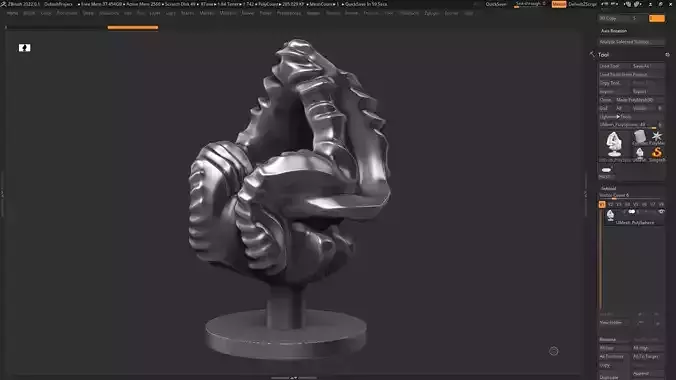
Task: Click the large current tool thumbnail
Action: [x=614, y=144]
